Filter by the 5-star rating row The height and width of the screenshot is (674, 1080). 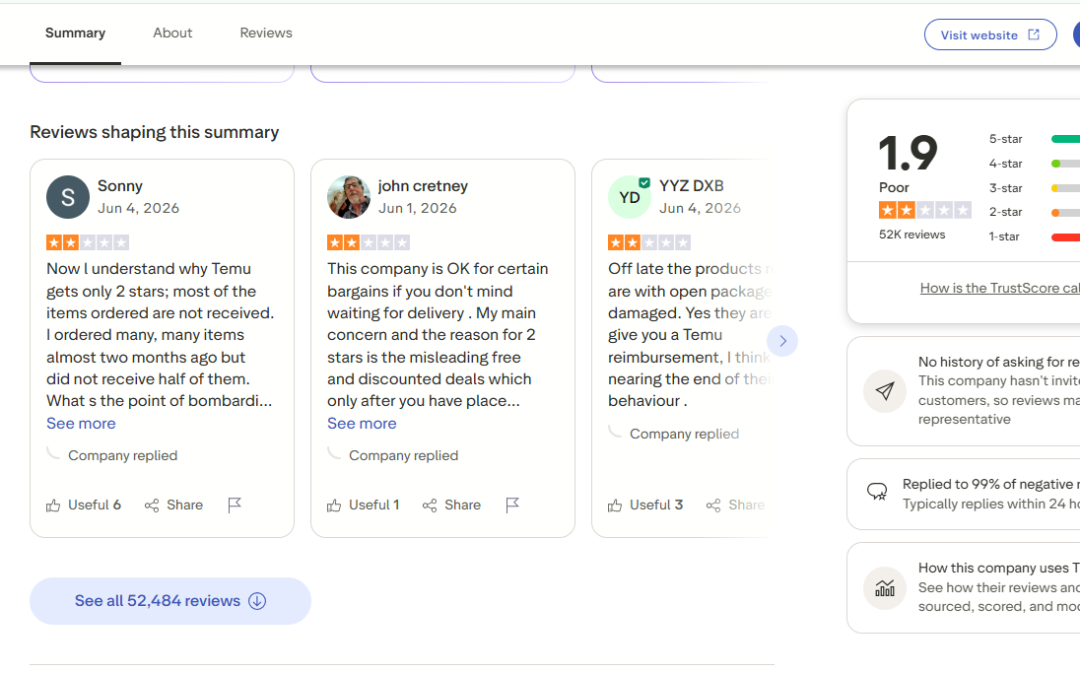(1034, 139)
